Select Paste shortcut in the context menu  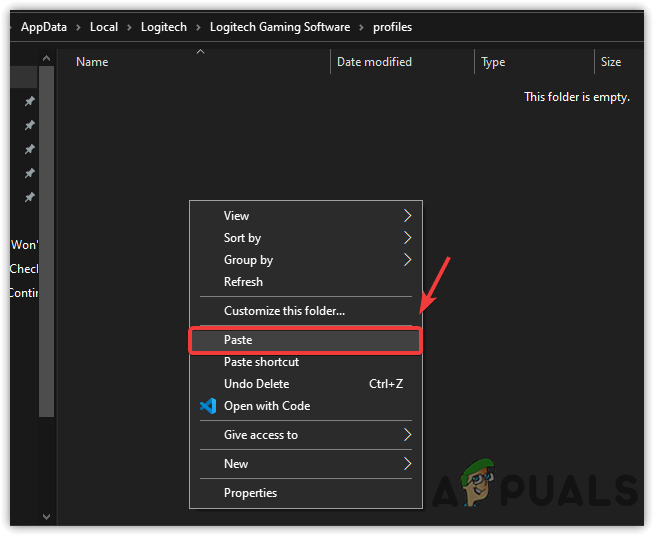[306, 362]
